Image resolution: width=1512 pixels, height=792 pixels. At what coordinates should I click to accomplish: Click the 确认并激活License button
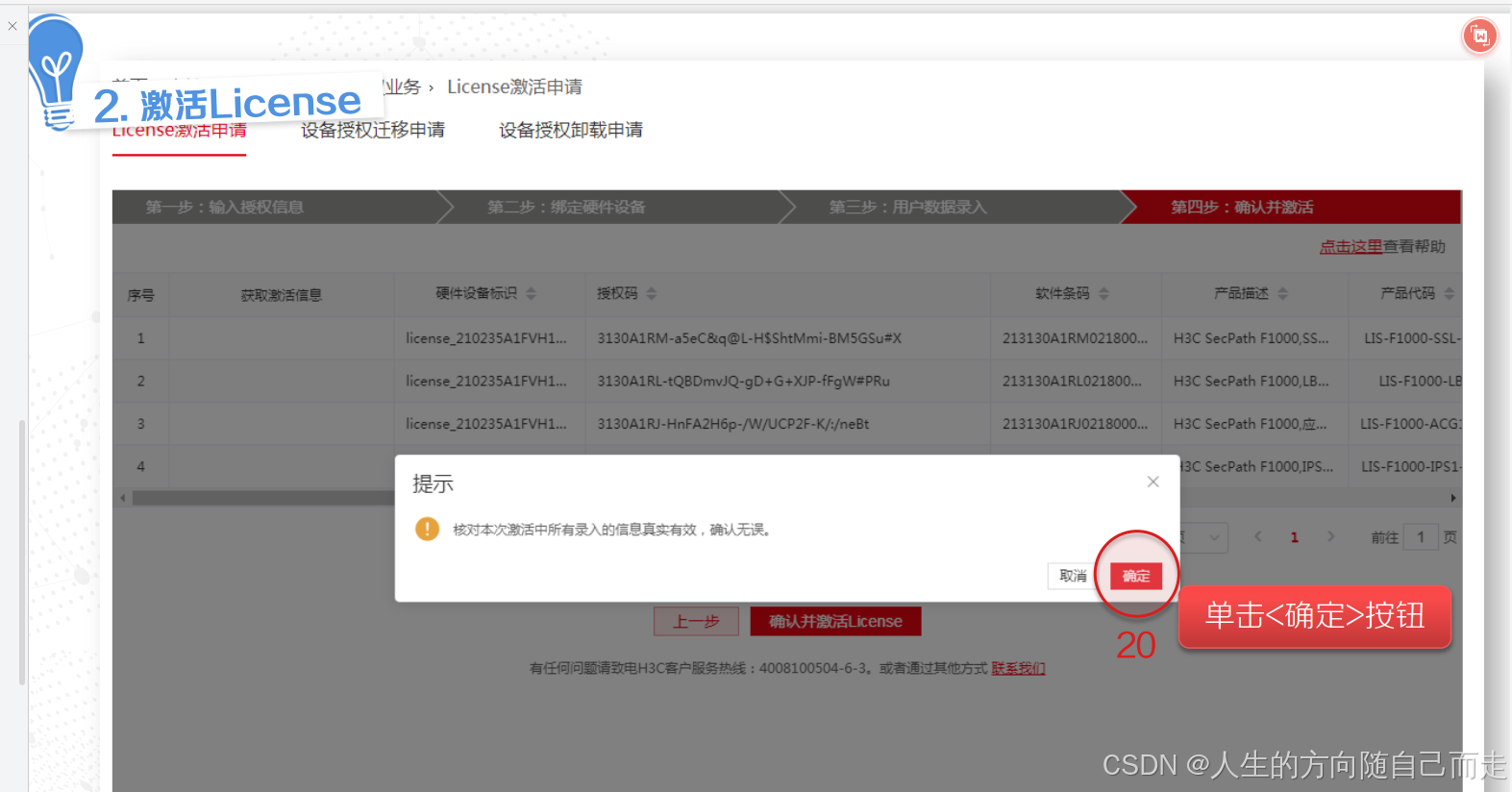point(835,621)
